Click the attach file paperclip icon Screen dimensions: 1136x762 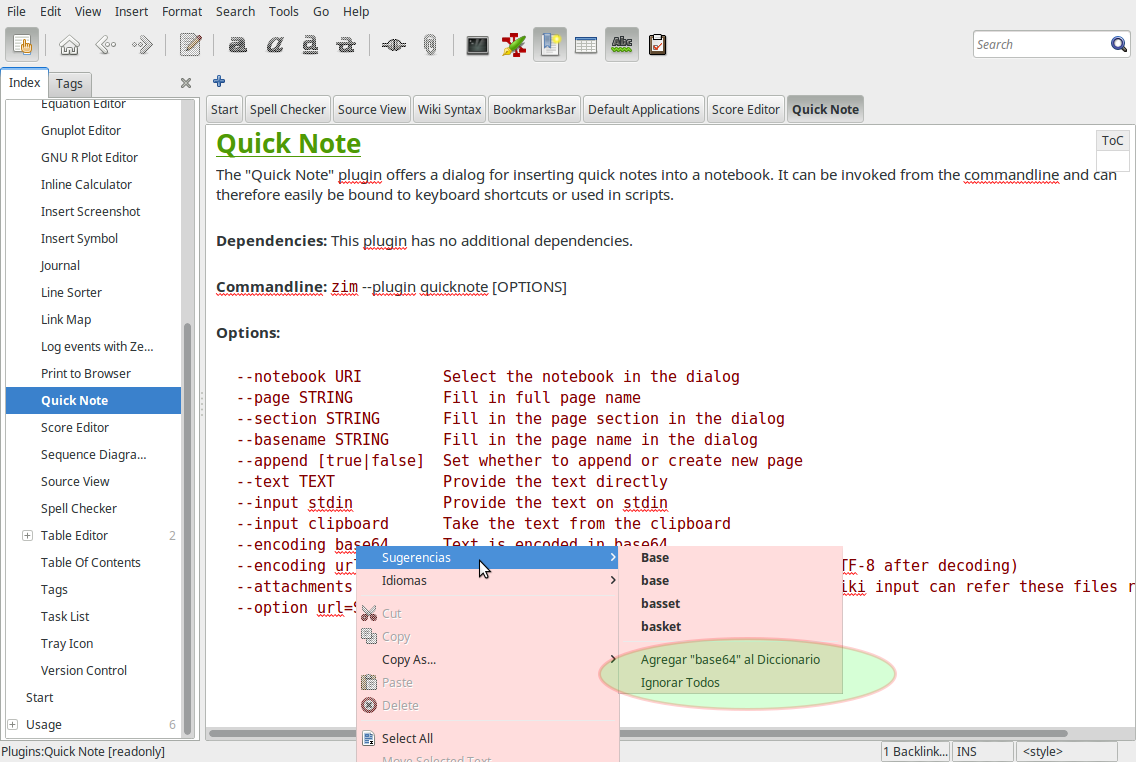click(430, 45)
